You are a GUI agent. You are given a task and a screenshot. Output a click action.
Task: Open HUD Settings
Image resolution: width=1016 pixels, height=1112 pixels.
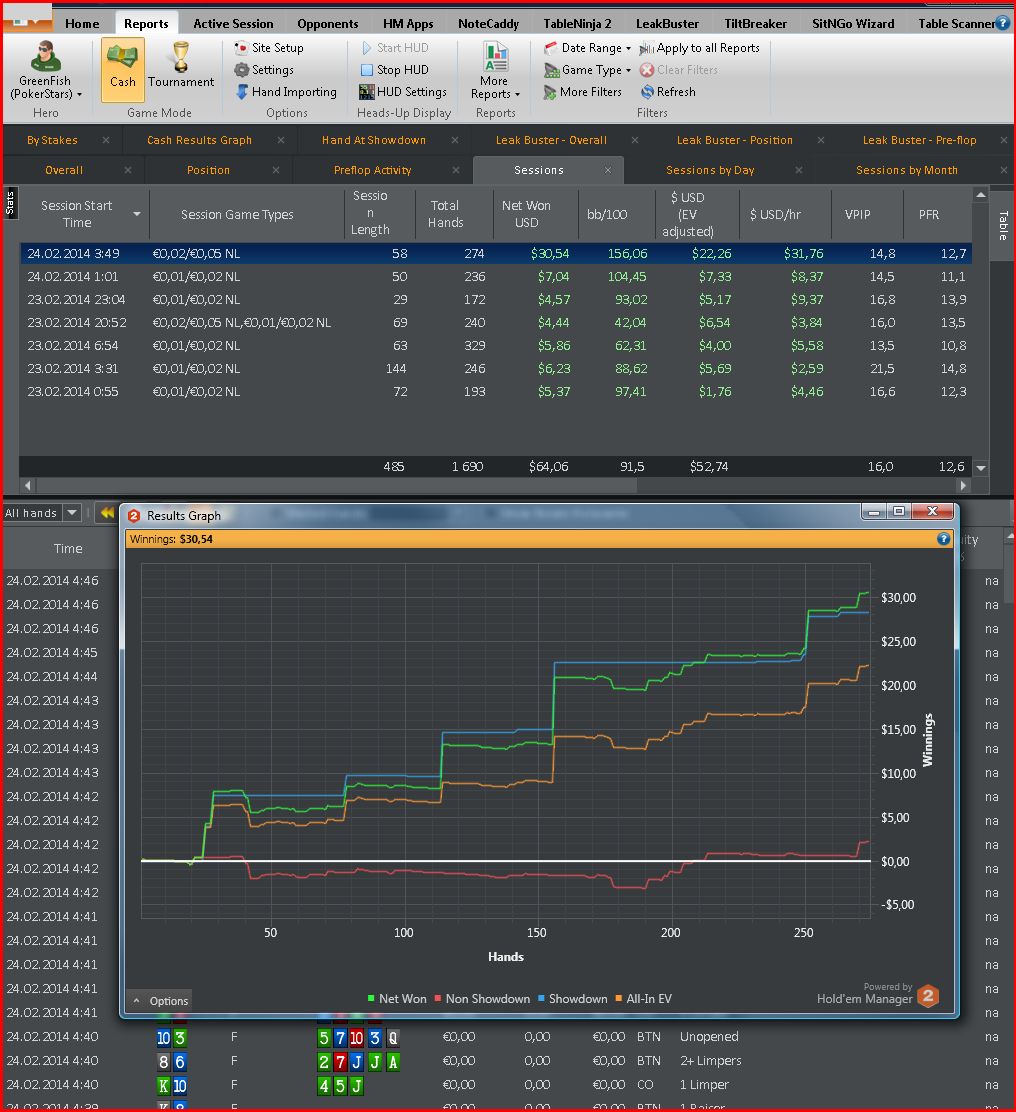(x=403, y=91)
